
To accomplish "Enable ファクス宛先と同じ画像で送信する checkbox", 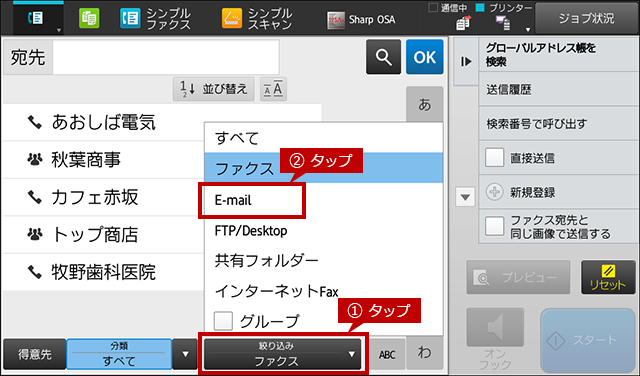I will click(x=494, y=226).
